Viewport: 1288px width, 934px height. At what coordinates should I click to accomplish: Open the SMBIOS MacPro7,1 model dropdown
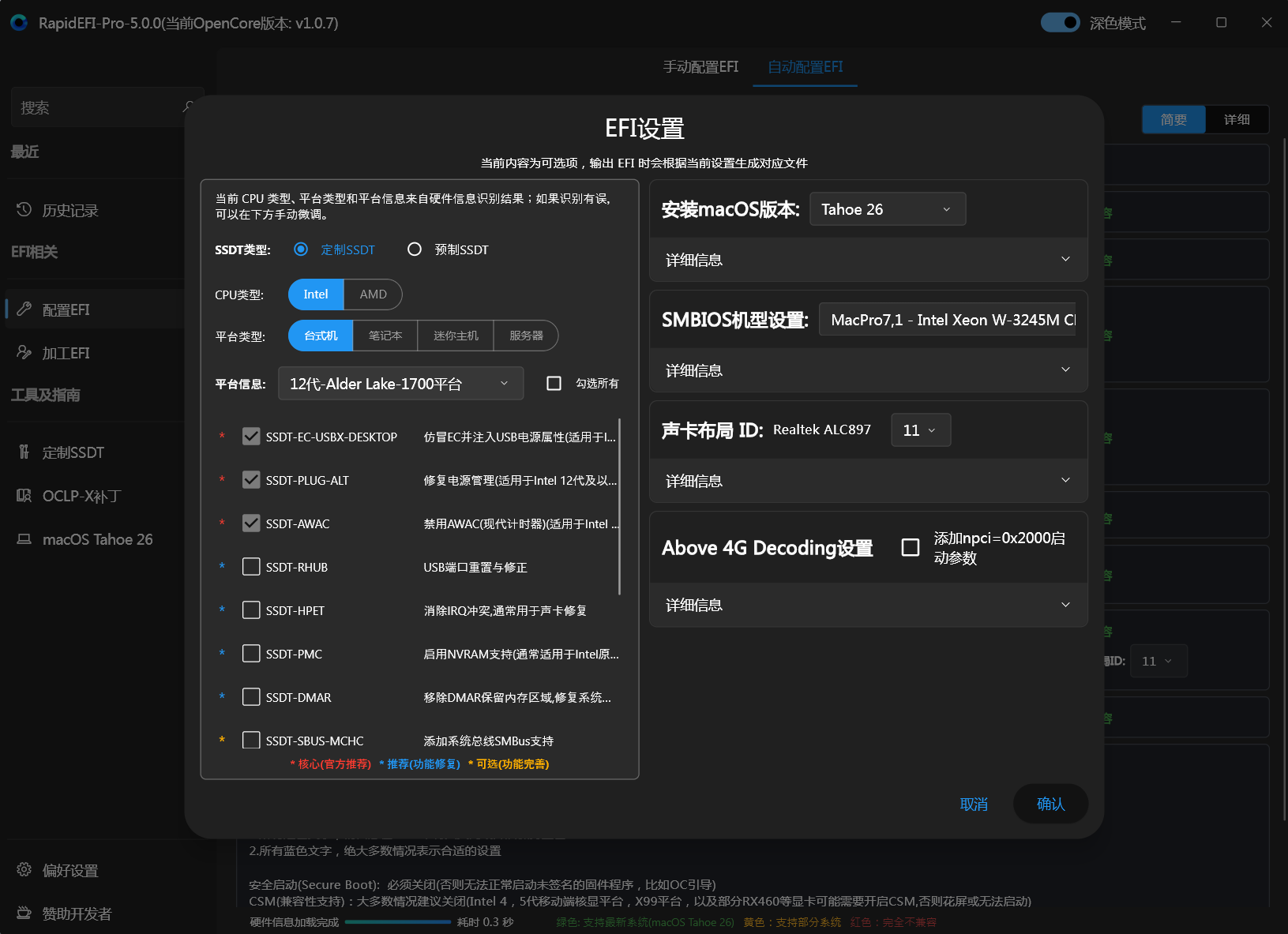(948, 320)
